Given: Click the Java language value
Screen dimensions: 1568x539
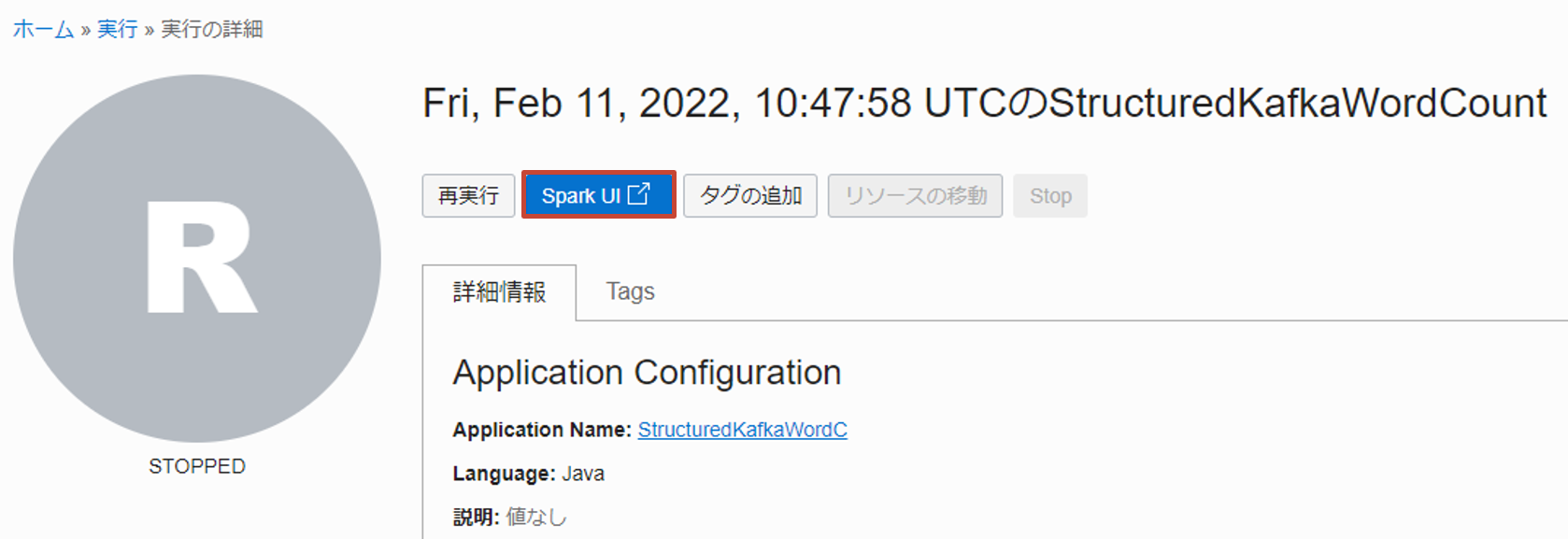Looking at the screenshot, I should [583, 474].
